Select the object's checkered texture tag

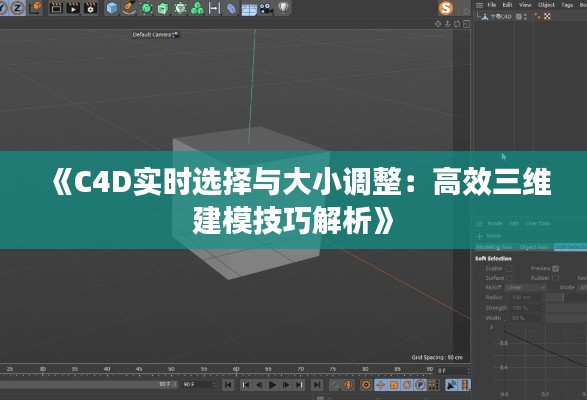[547, 16]
